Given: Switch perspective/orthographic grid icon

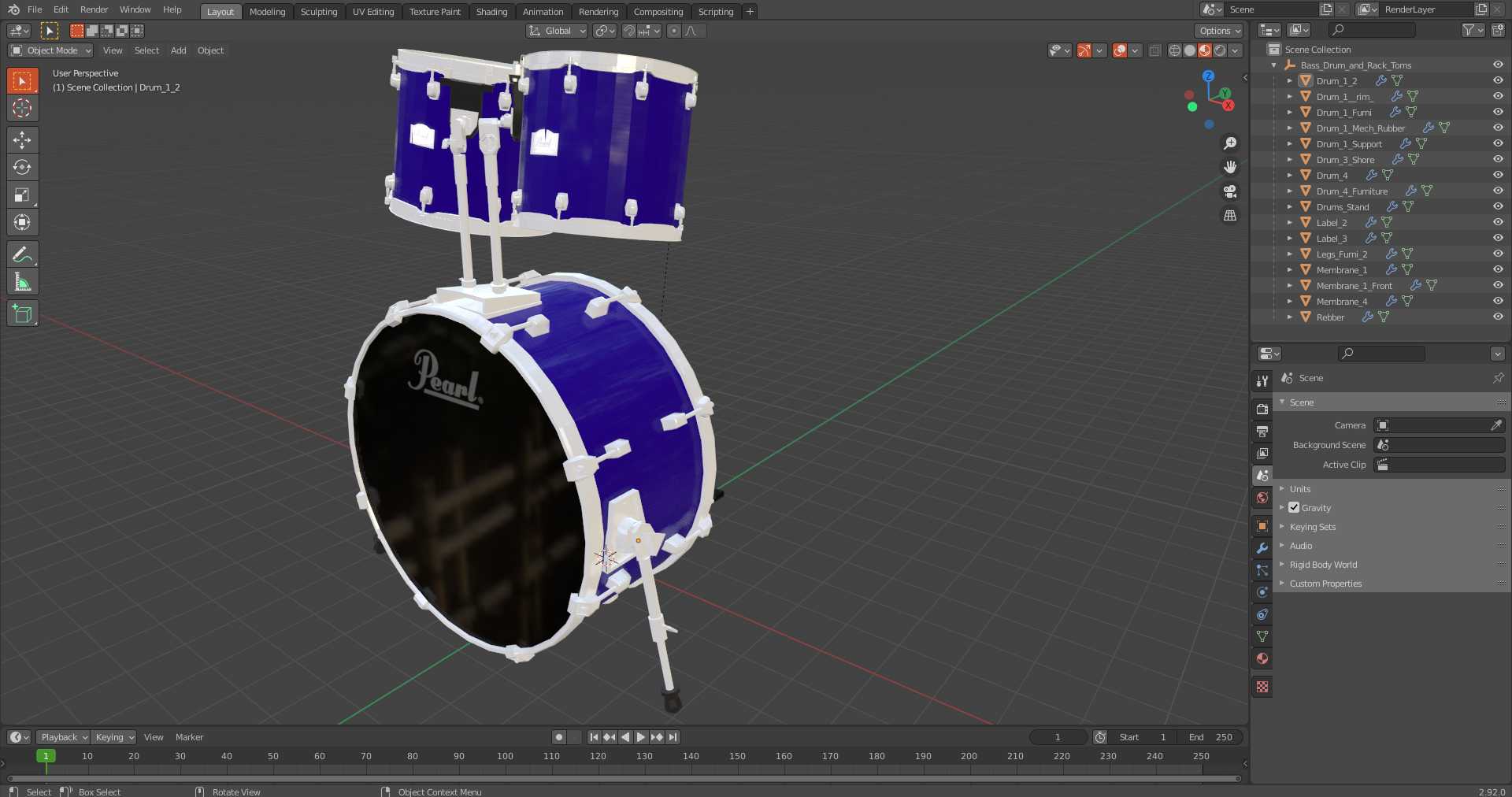Looking at the screenshot, I should tap(1229, 215).
